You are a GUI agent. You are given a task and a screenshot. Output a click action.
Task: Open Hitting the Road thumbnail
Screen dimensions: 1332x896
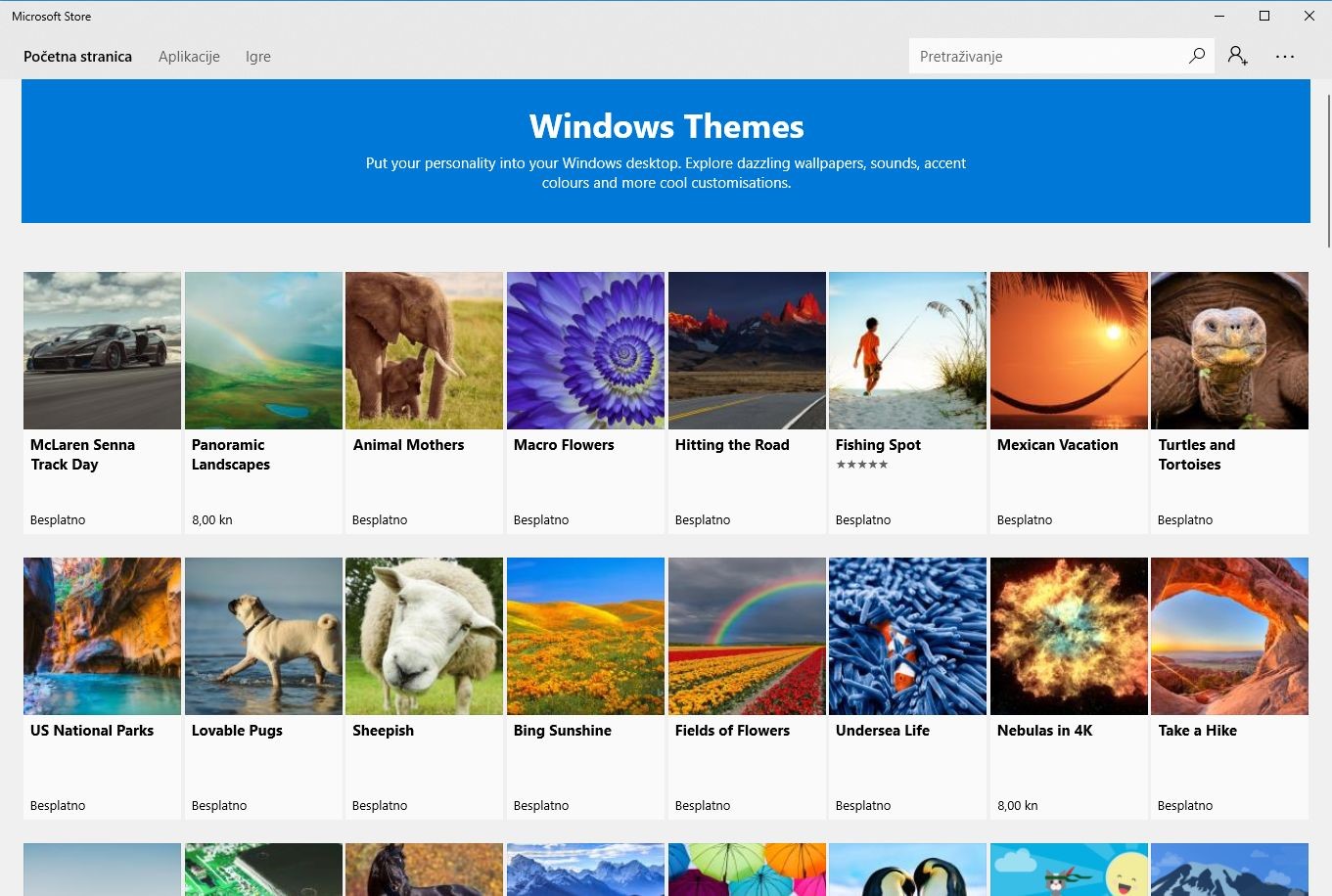(747, 350)
